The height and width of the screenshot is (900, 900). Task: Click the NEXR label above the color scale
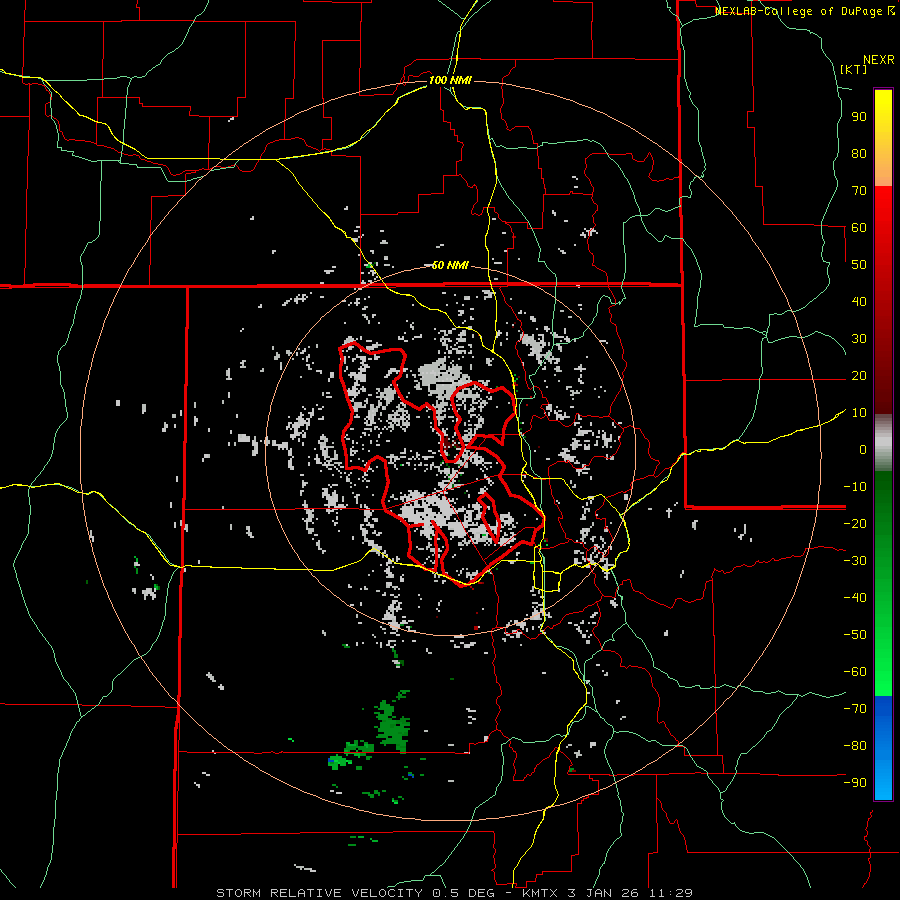(877, 59)
